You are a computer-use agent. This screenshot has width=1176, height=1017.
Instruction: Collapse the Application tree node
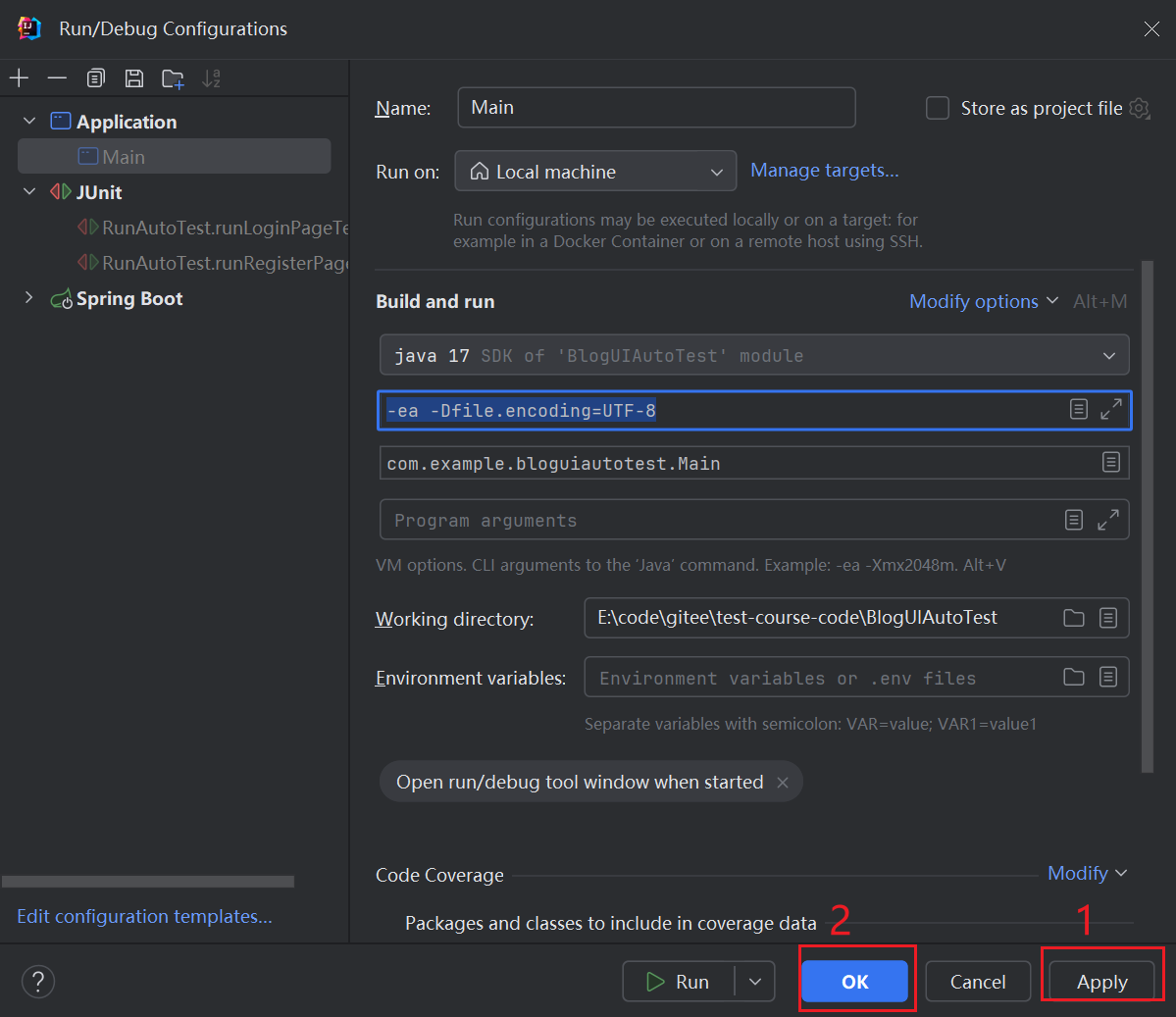coord(29,121)
